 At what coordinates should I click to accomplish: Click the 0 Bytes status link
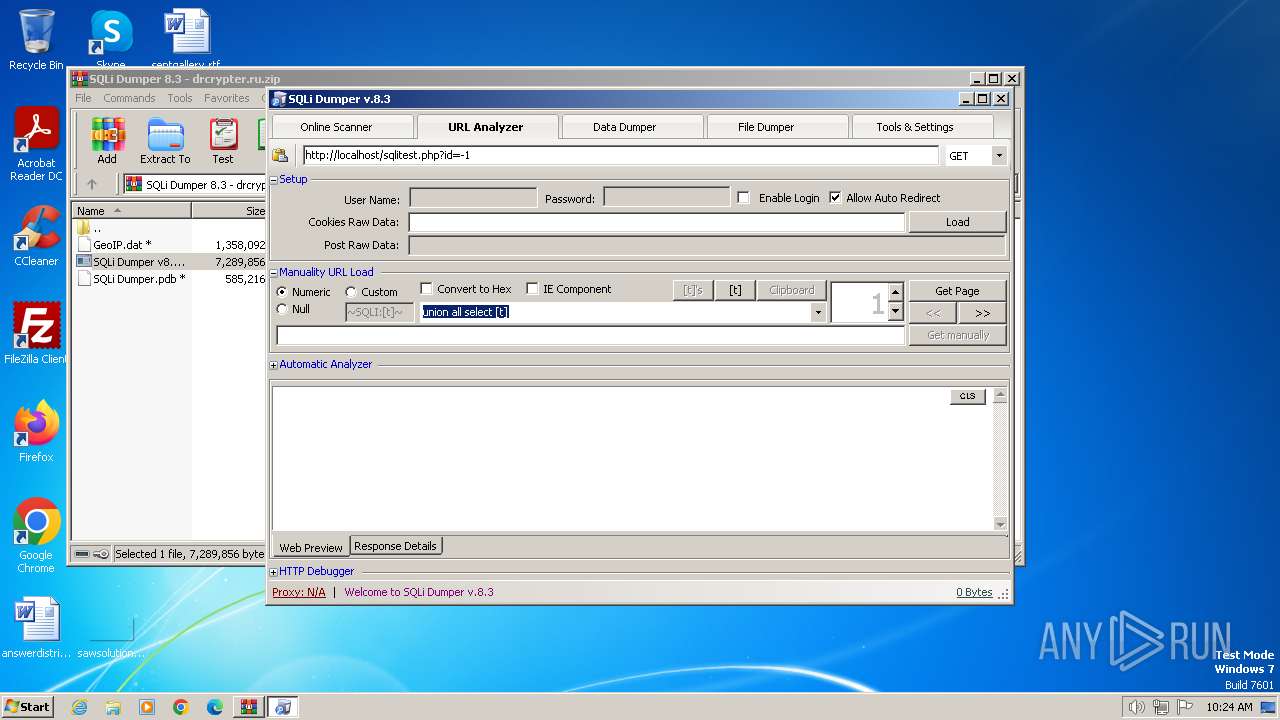tap(974, 592)
